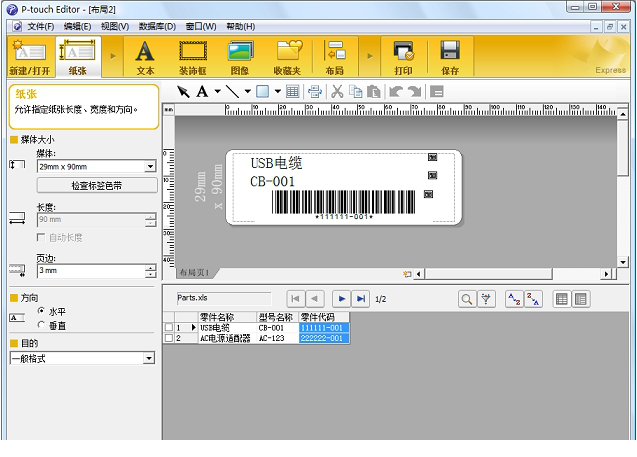Expand the line tool dropdown arrow
Screen dimensions: 637x457
pyautogui.click(x=247, y=91)
